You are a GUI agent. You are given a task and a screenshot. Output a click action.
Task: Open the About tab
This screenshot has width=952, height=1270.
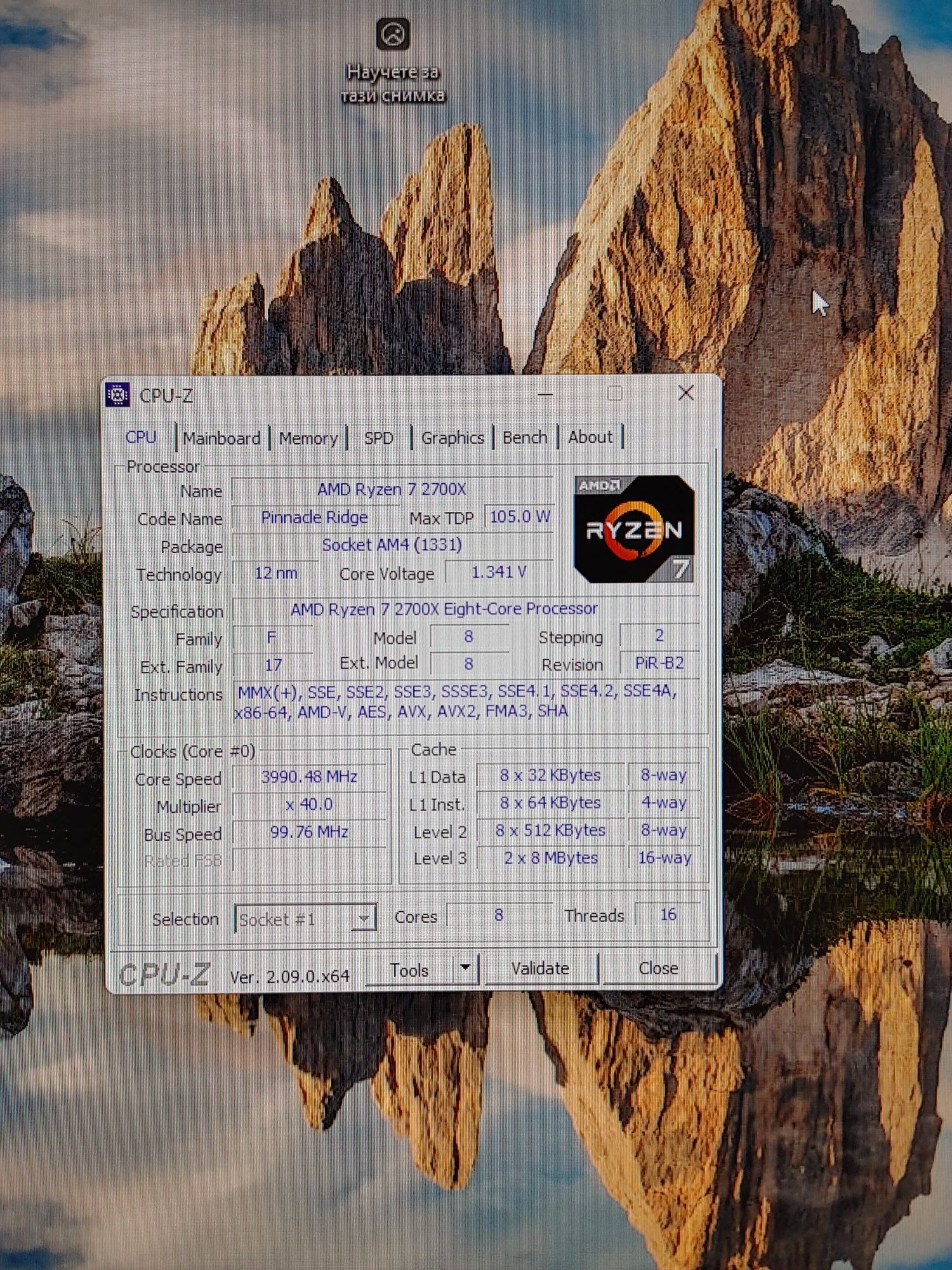point(590,437)
